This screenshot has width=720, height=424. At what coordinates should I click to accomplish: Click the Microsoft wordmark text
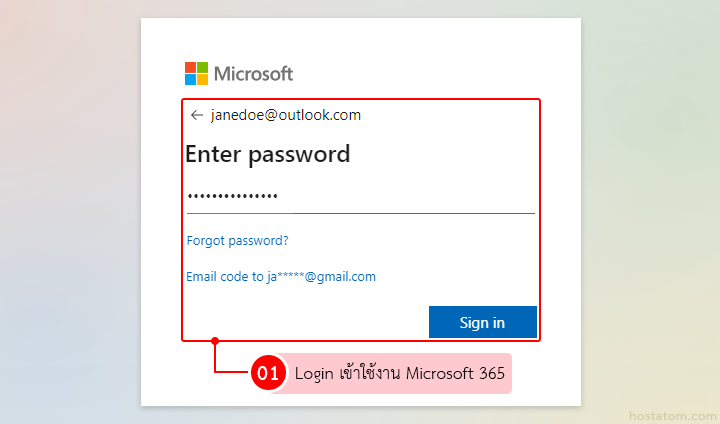click(254, 74)
